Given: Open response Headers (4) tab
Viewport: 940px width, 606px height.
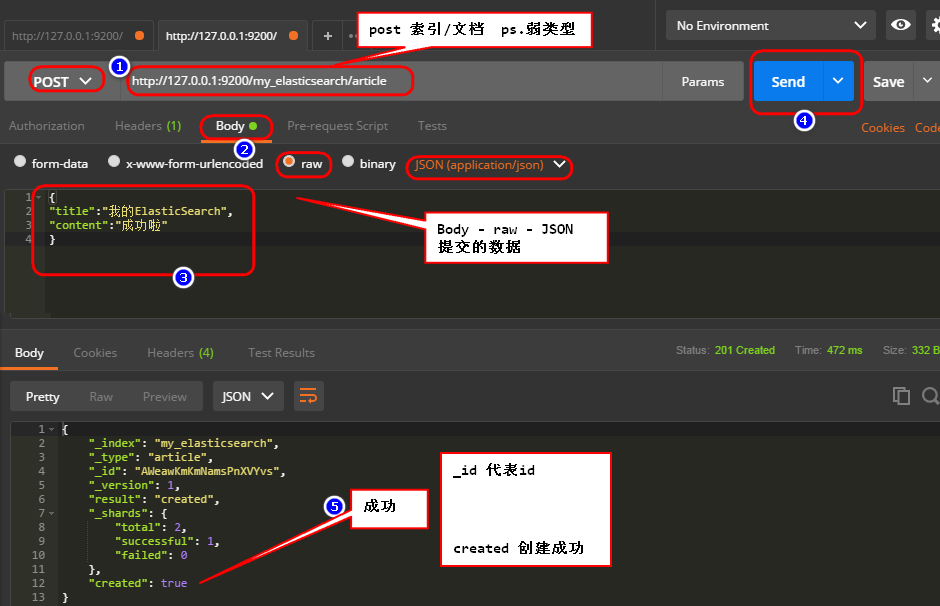Looking at the screenshot, I should pyautogui.click(x=180, y=352).
